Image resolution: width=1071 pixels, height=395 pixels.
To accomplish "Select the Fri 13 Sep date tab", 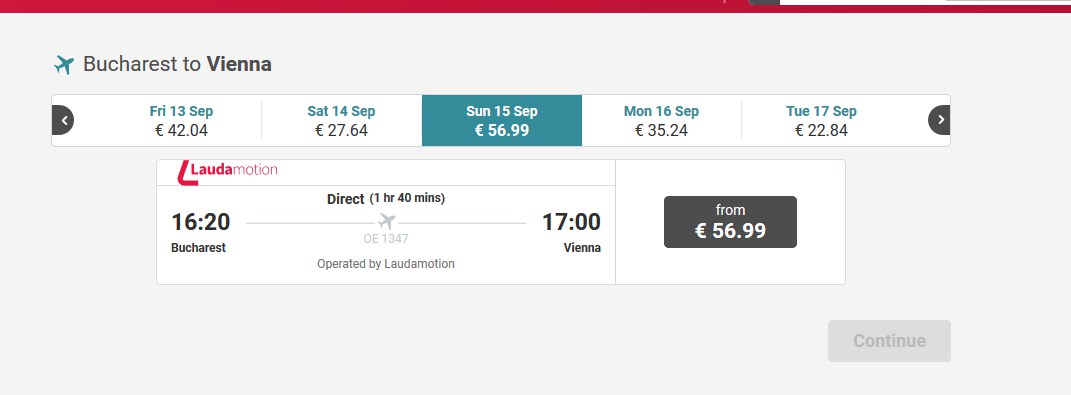I will click(x=181, y=120).
